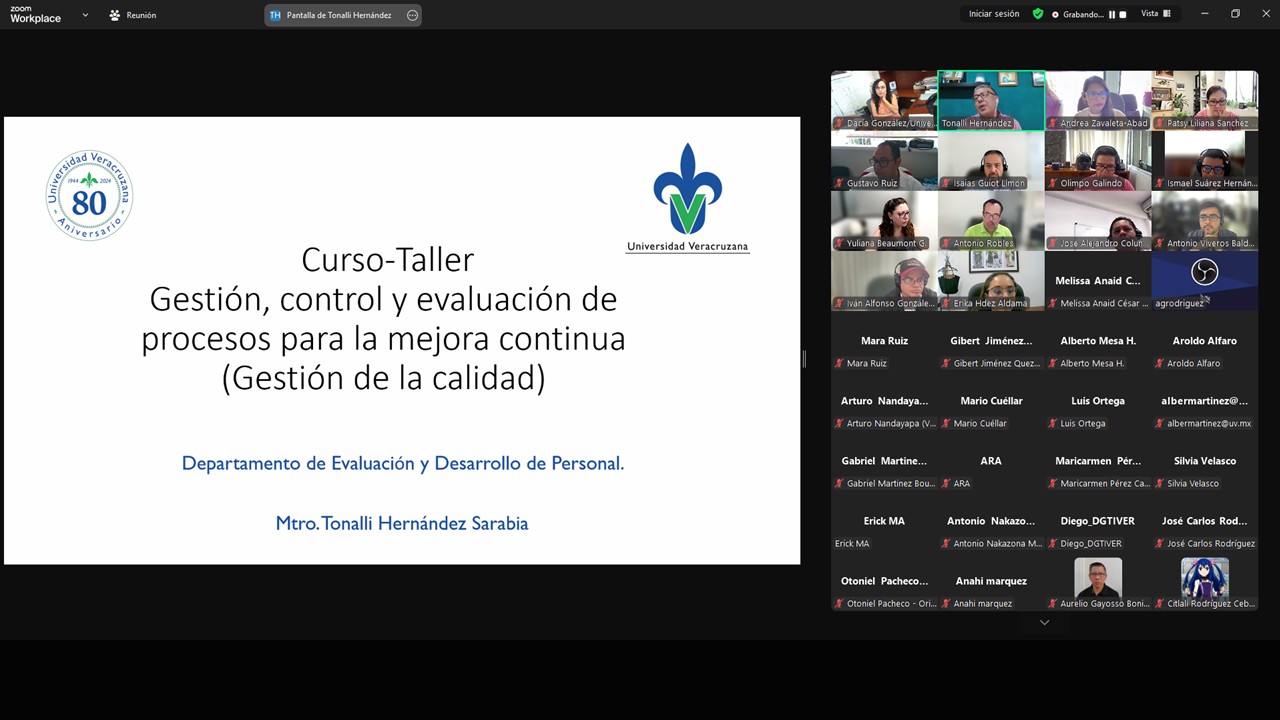Click the Reunión meeting icon
Screen dimensions: 1280x720
(x=114, y=14)
